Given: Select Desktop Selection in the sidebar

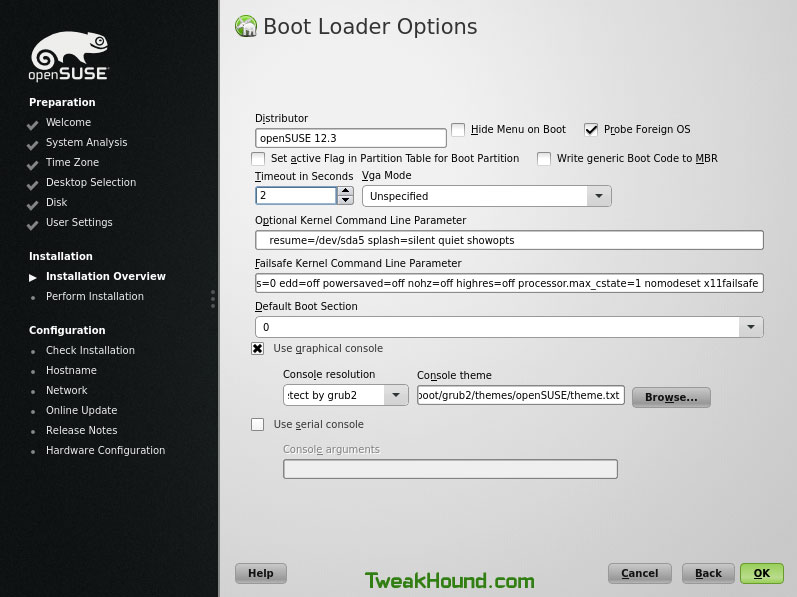Looking at the screenshot, I should (x=91, y=182).
